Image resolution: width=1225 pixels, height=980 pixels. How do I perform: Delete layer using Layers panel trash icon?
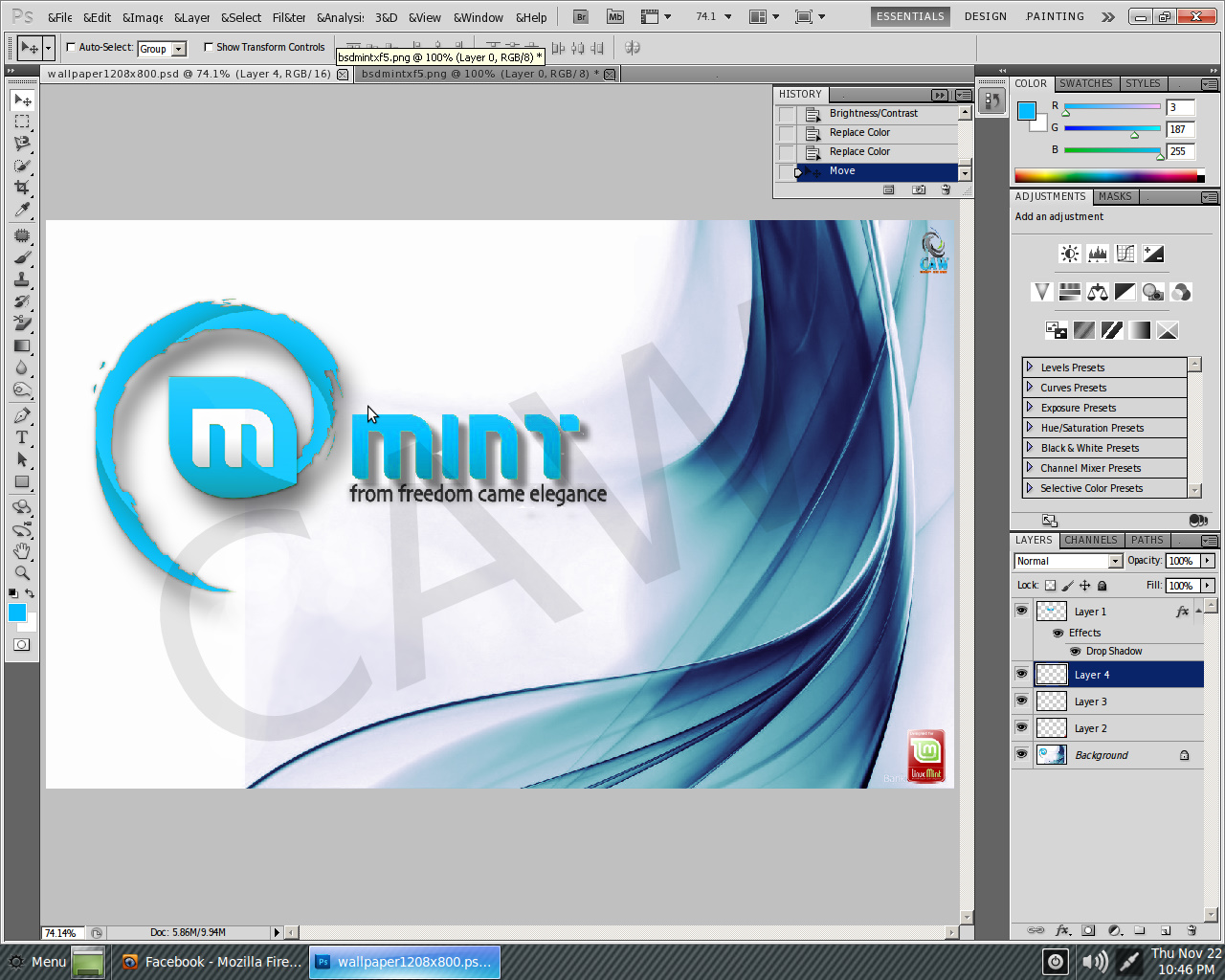pos(1192,930)
